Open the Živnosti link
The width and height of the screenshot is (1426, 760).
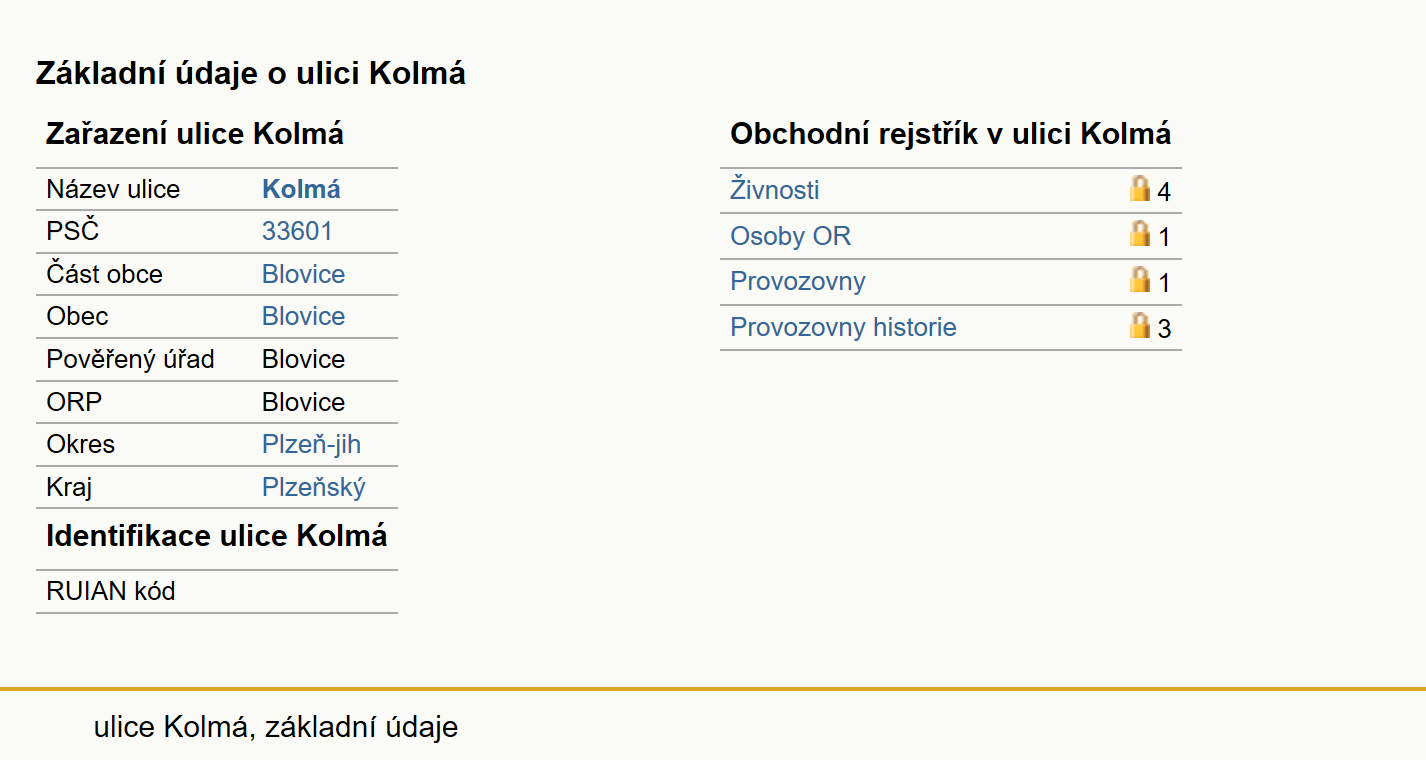(775, 190)
